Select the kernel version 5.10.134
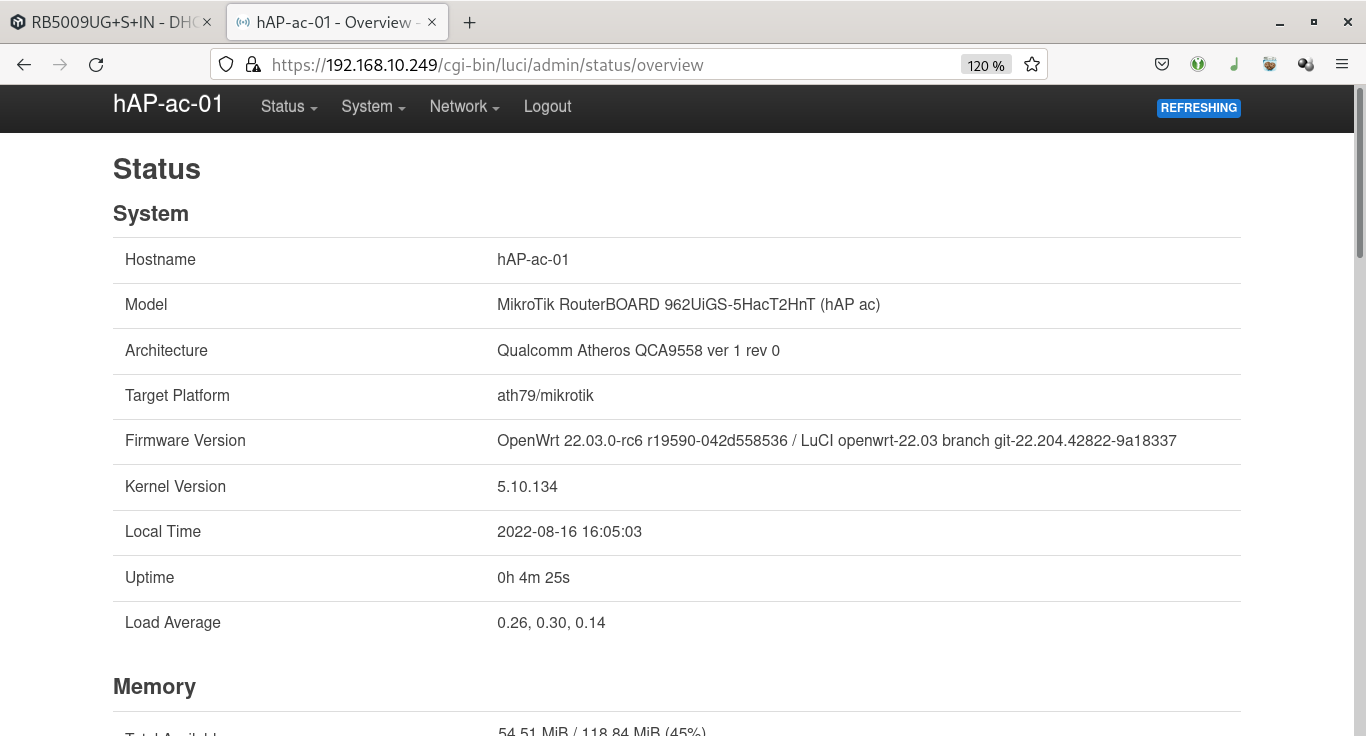Viewport: 1366px width, 736px height. [x=527, y=487]
